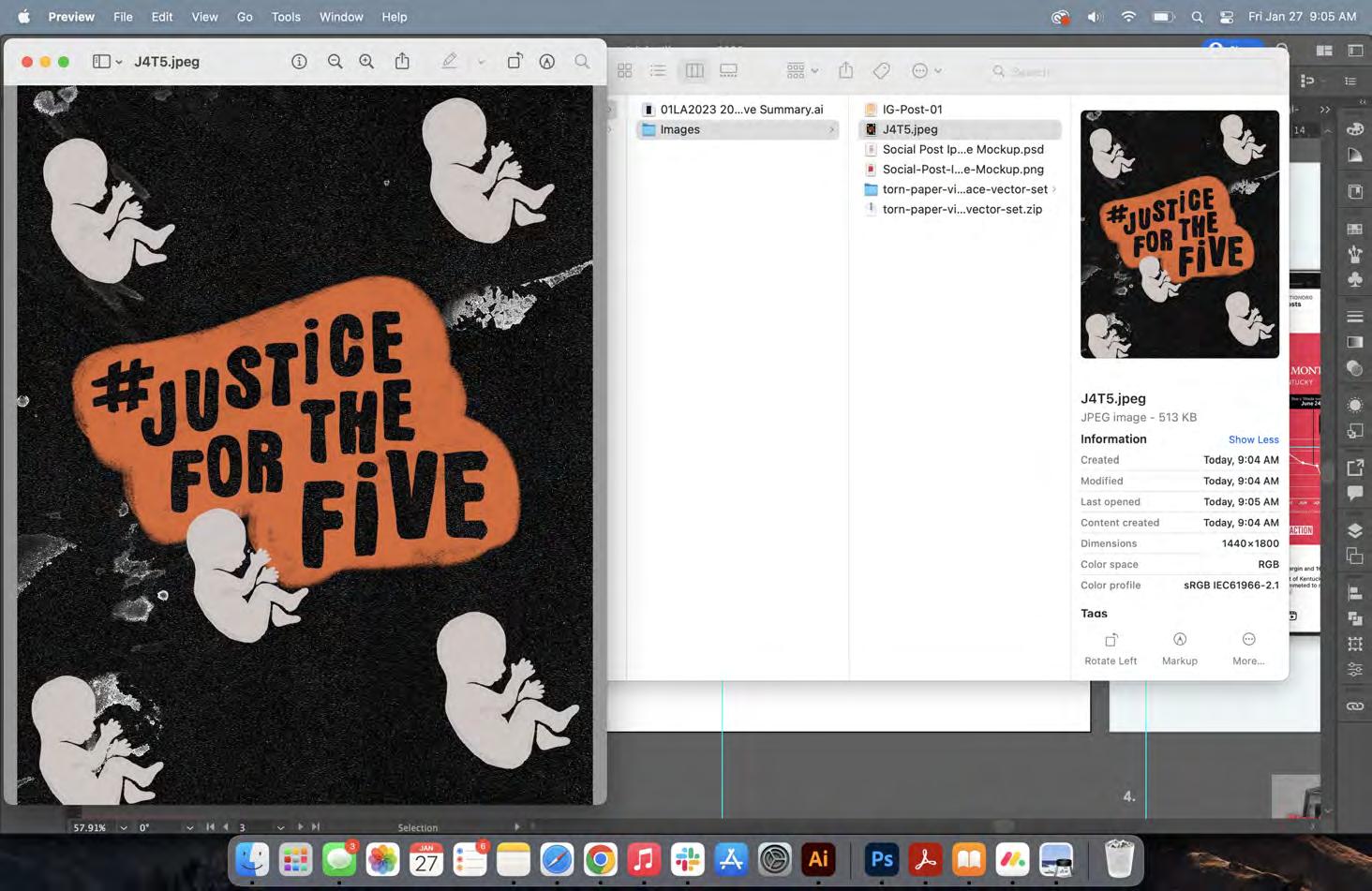This screenshot has height=891, width=1372.
Task: Open Preview sidebar view dropdown
Action: [107, 62]
